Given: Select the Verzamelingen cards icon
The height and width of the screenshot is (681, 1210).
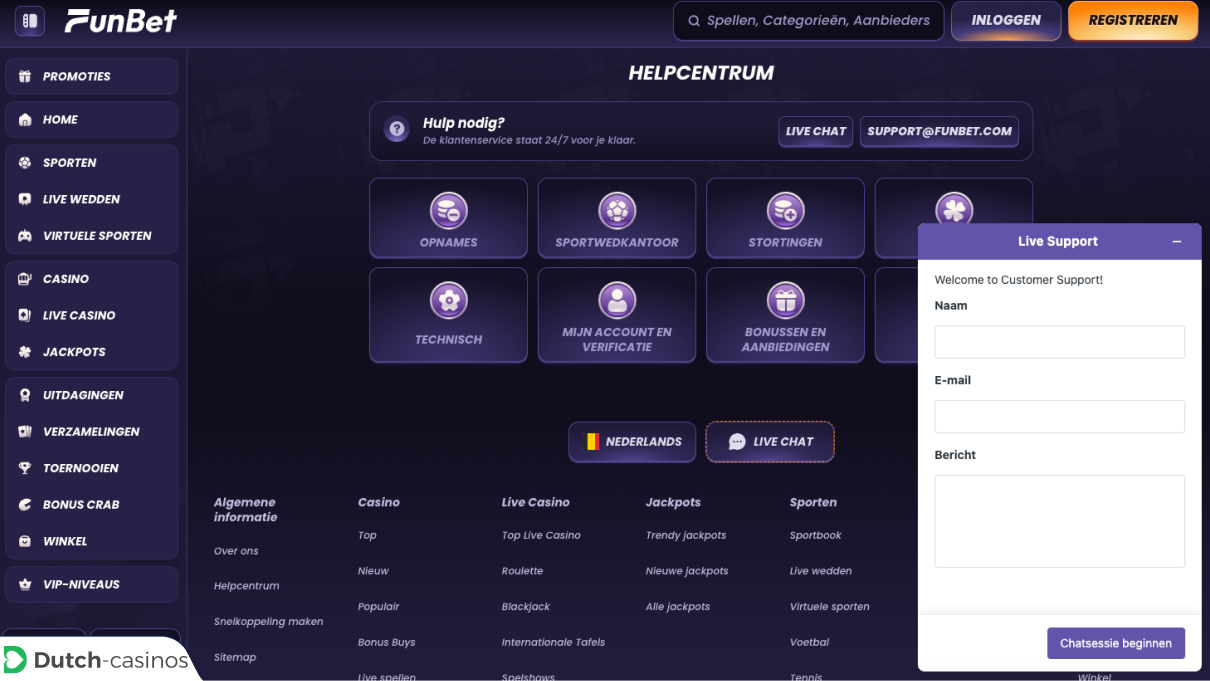Looking at the screenshot, I should 25,432.
